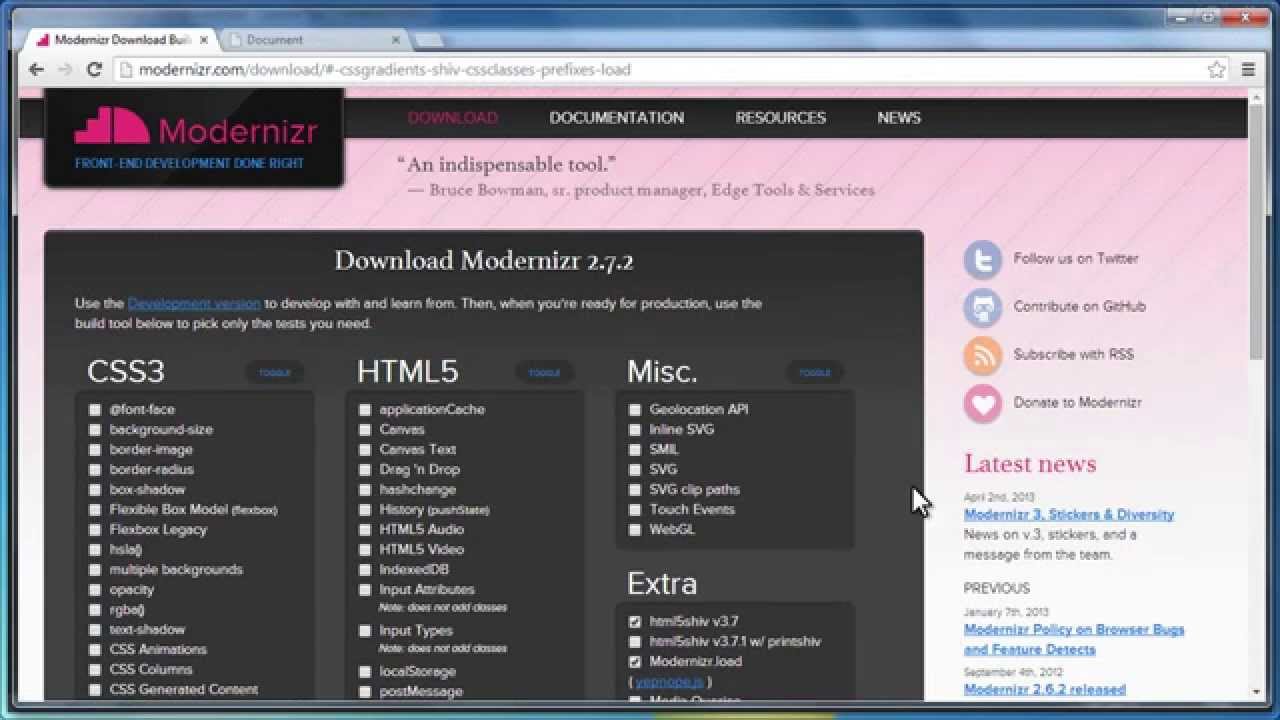Viewport: 1280px width, 720px height.
Task: Click the GitHub octocat icon
Action: [983, 307]
